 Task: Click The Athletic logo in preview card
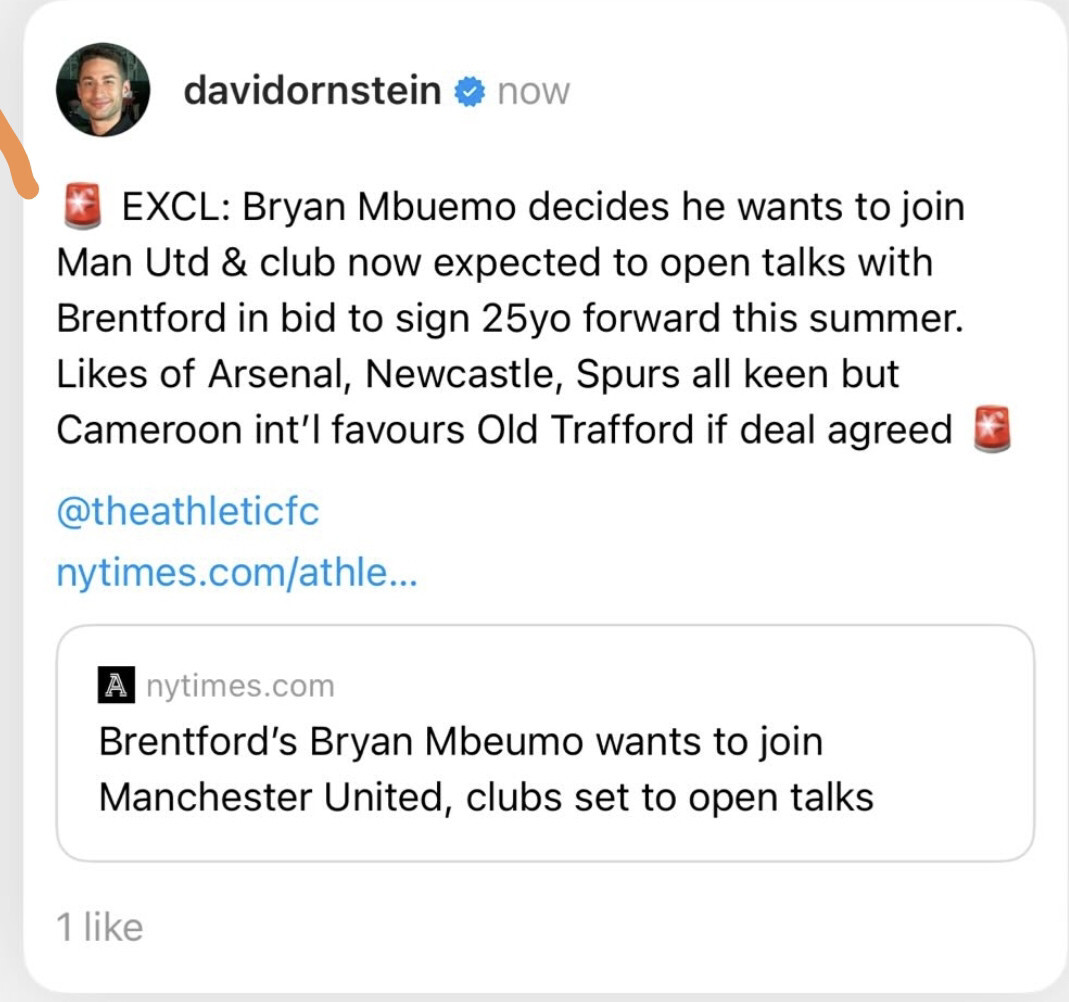tap(116, 686)
